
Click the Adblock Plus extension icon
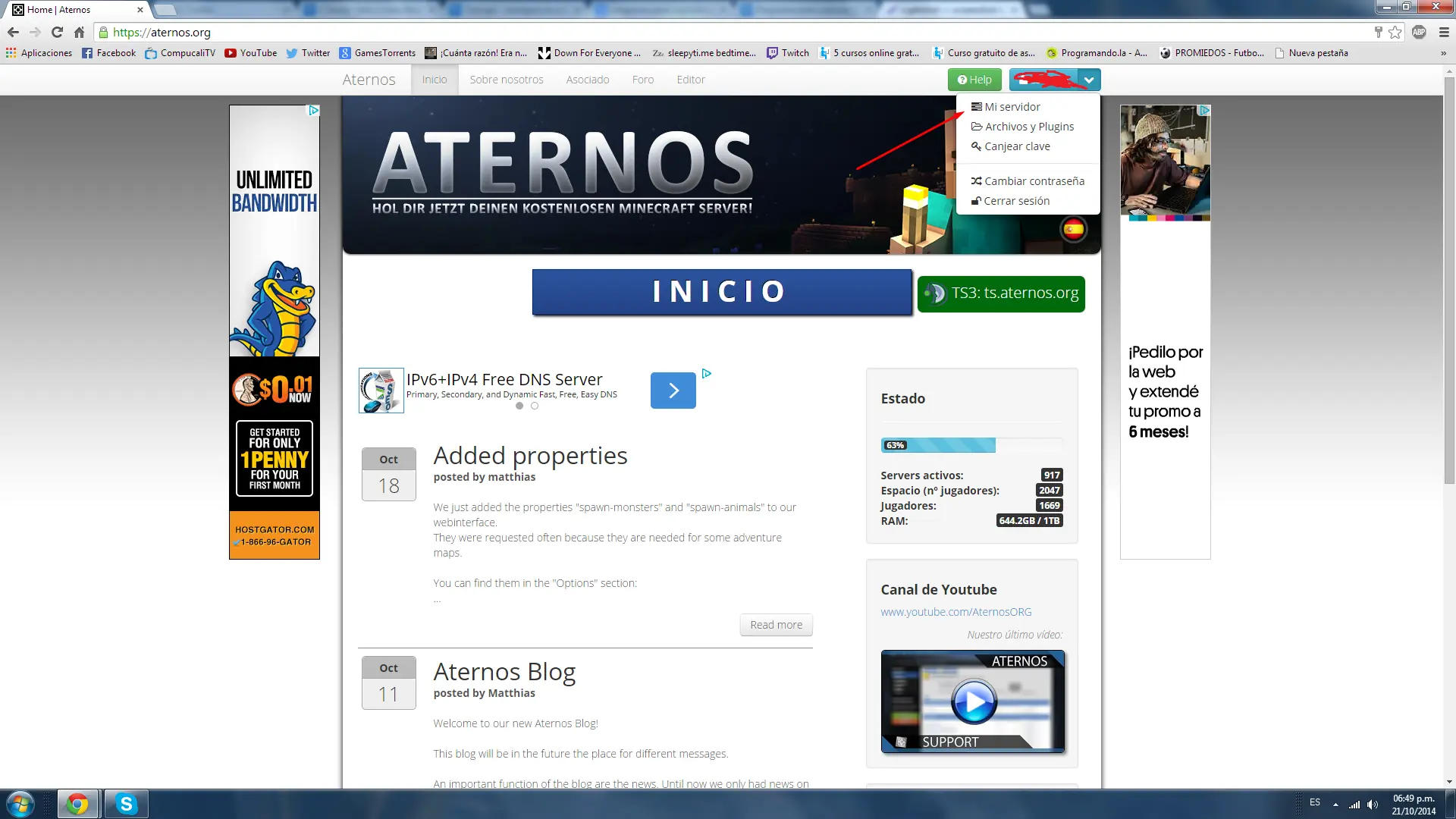pos(1419,32)
